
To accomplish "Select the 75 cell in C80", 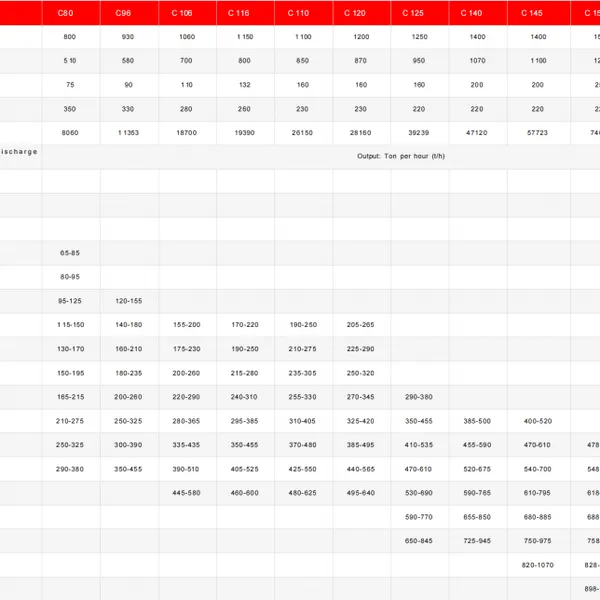I will pyautogui.click(x=70, y=85).
